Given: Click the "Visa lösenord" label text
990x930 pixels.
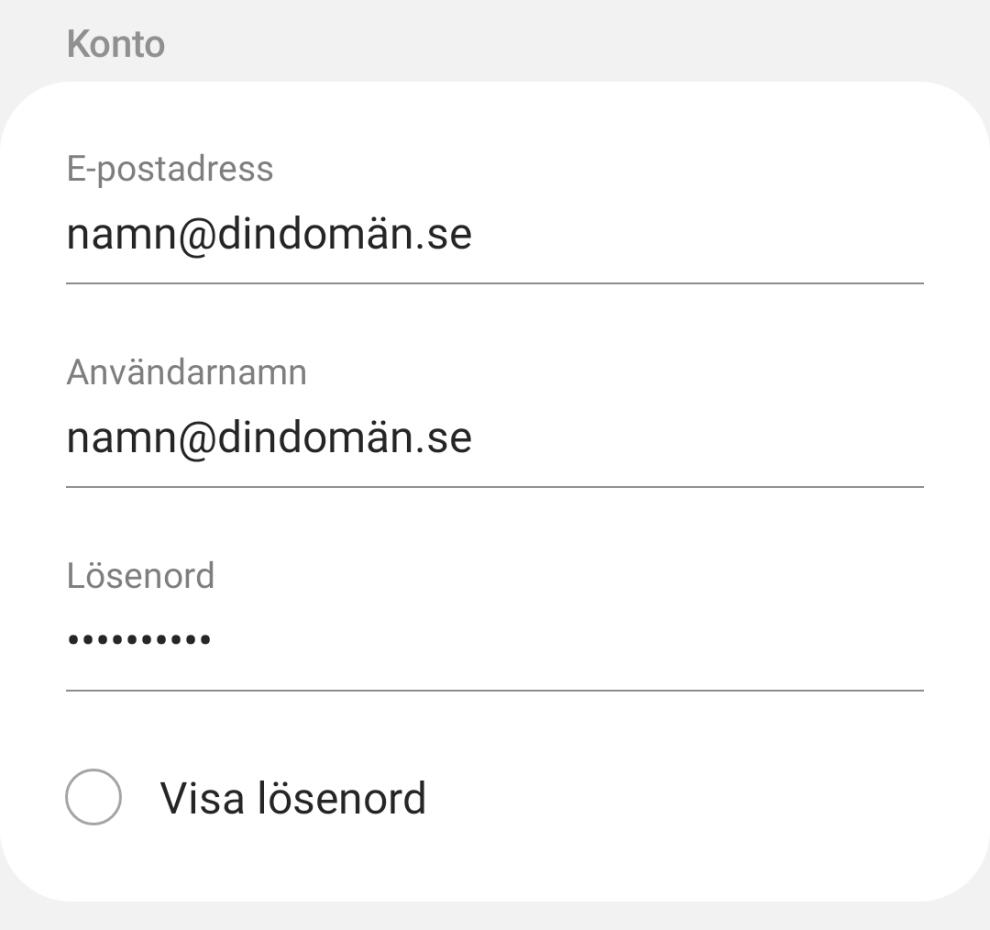Looking at the screenshot, I should point(293,798).
